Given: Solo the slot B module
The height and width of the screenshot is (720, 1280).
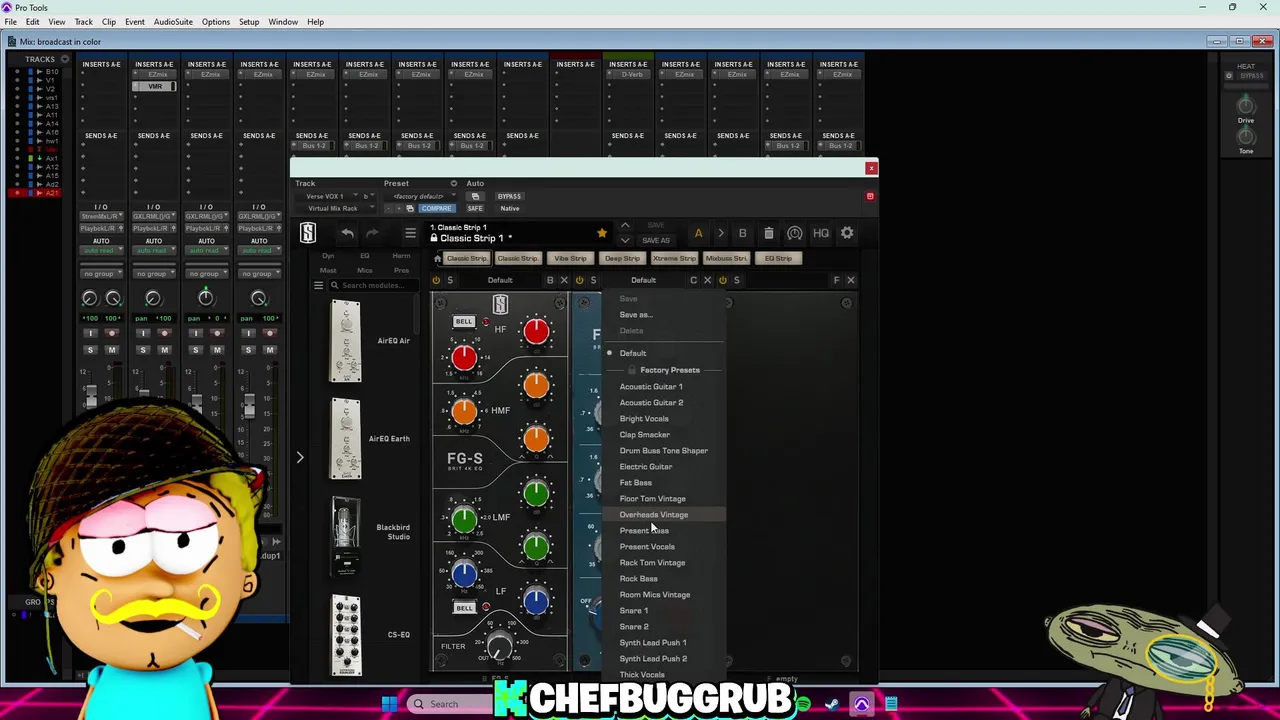Looking at the screenshot, I should pos(450,280).
